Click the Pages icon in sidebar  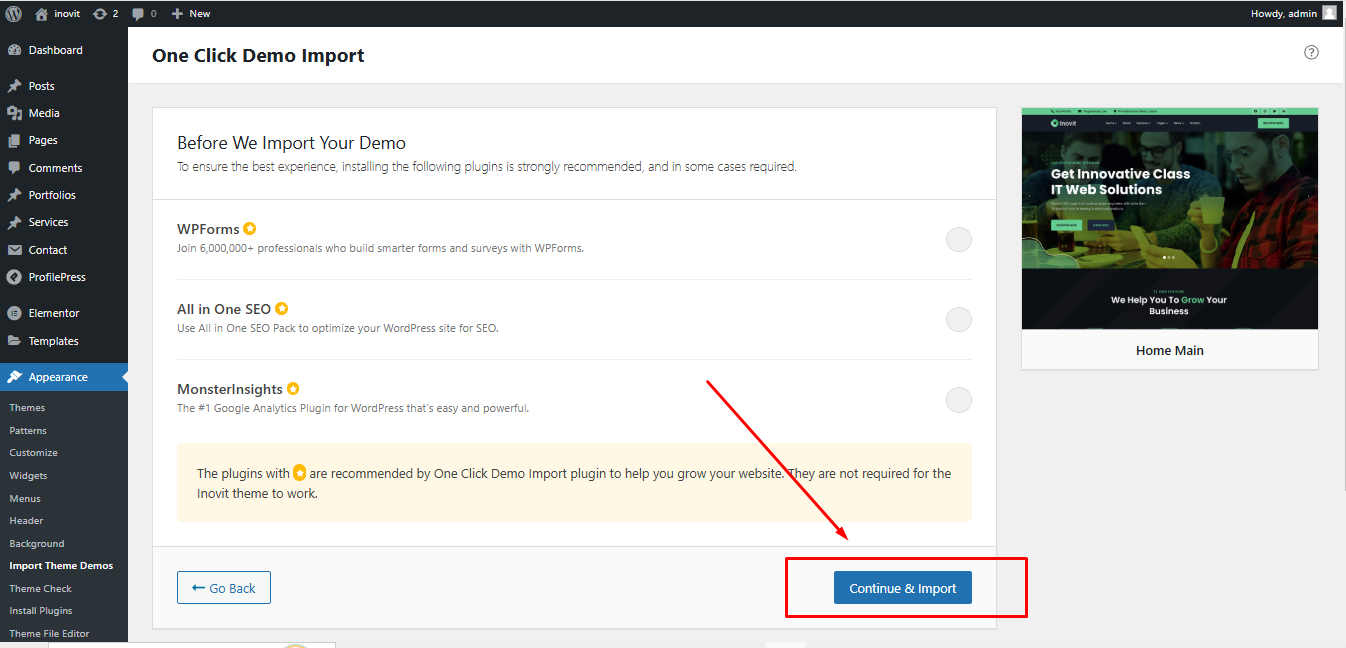pos(14,140)
